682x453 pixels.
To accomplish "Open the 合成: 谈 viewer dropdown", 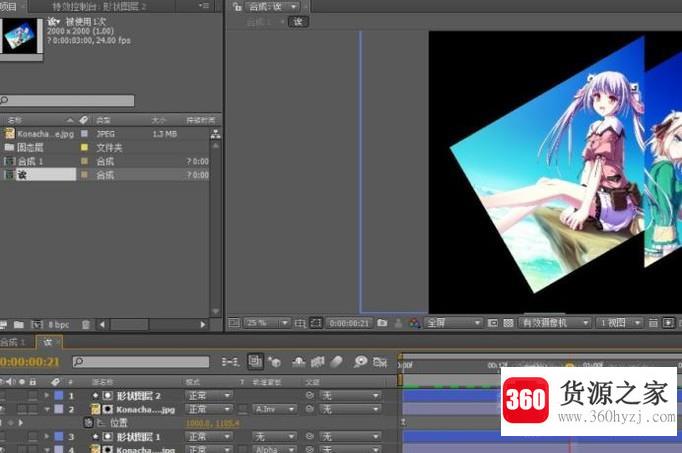I will click(272, 7).
